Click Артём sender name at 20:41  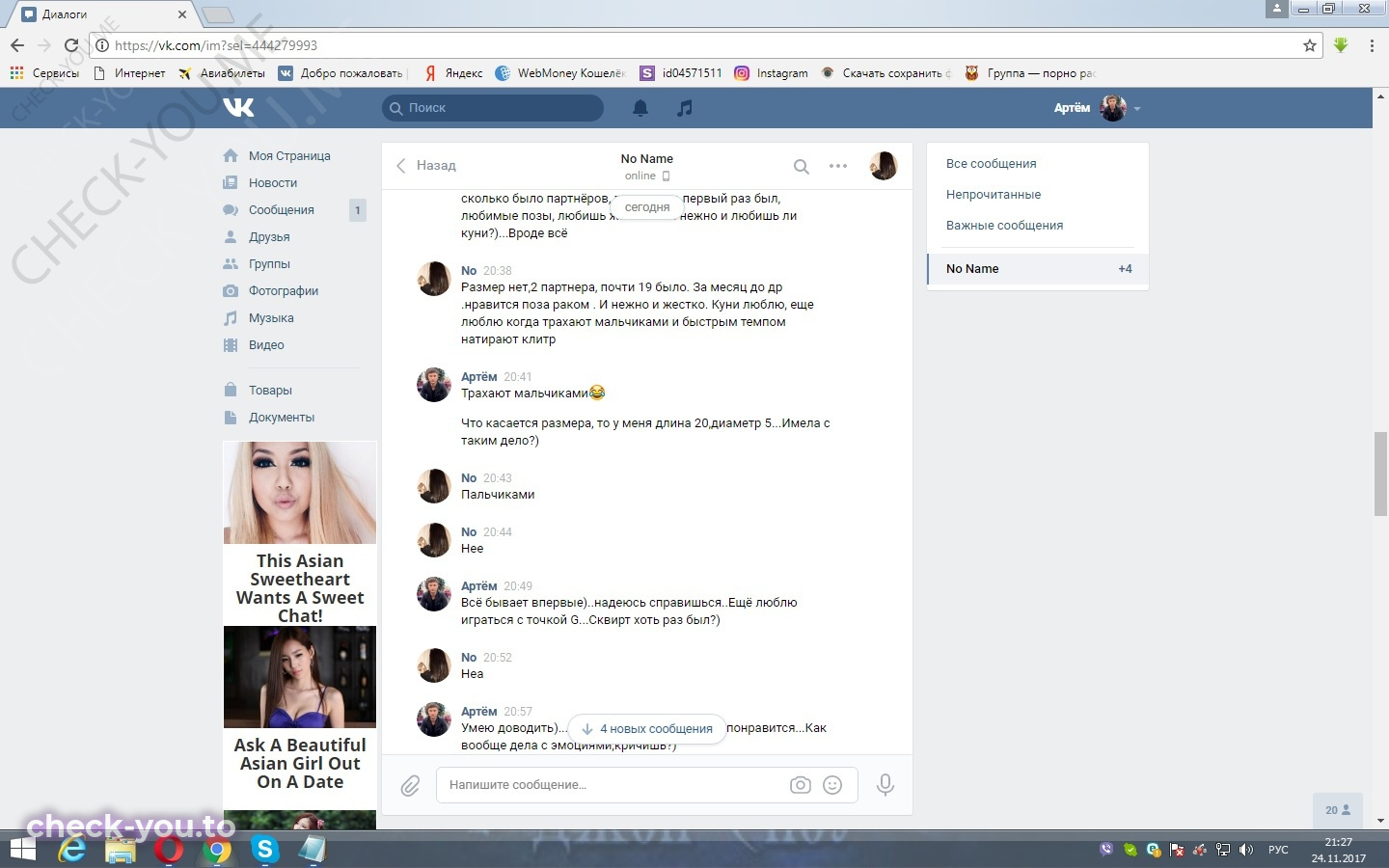tap(478, 377)
